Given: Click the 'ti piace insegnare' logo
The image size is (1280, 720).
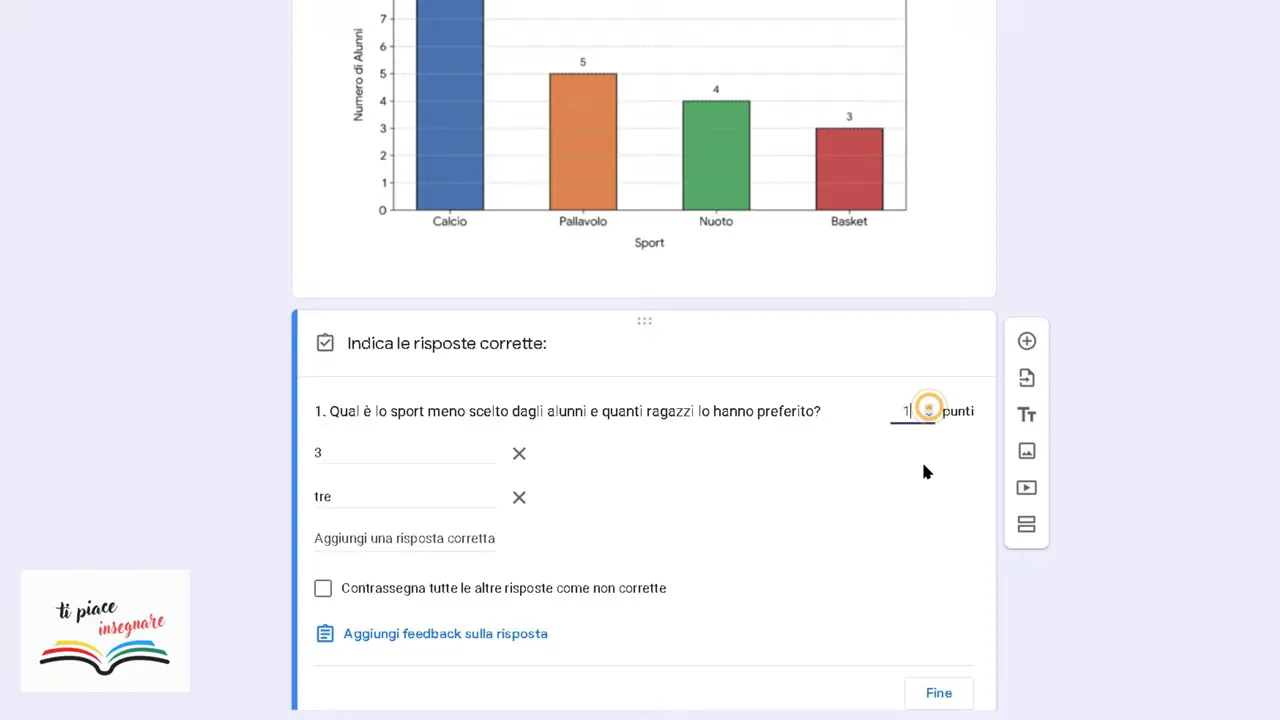Looking at the screenshot, I should [105, 631].
